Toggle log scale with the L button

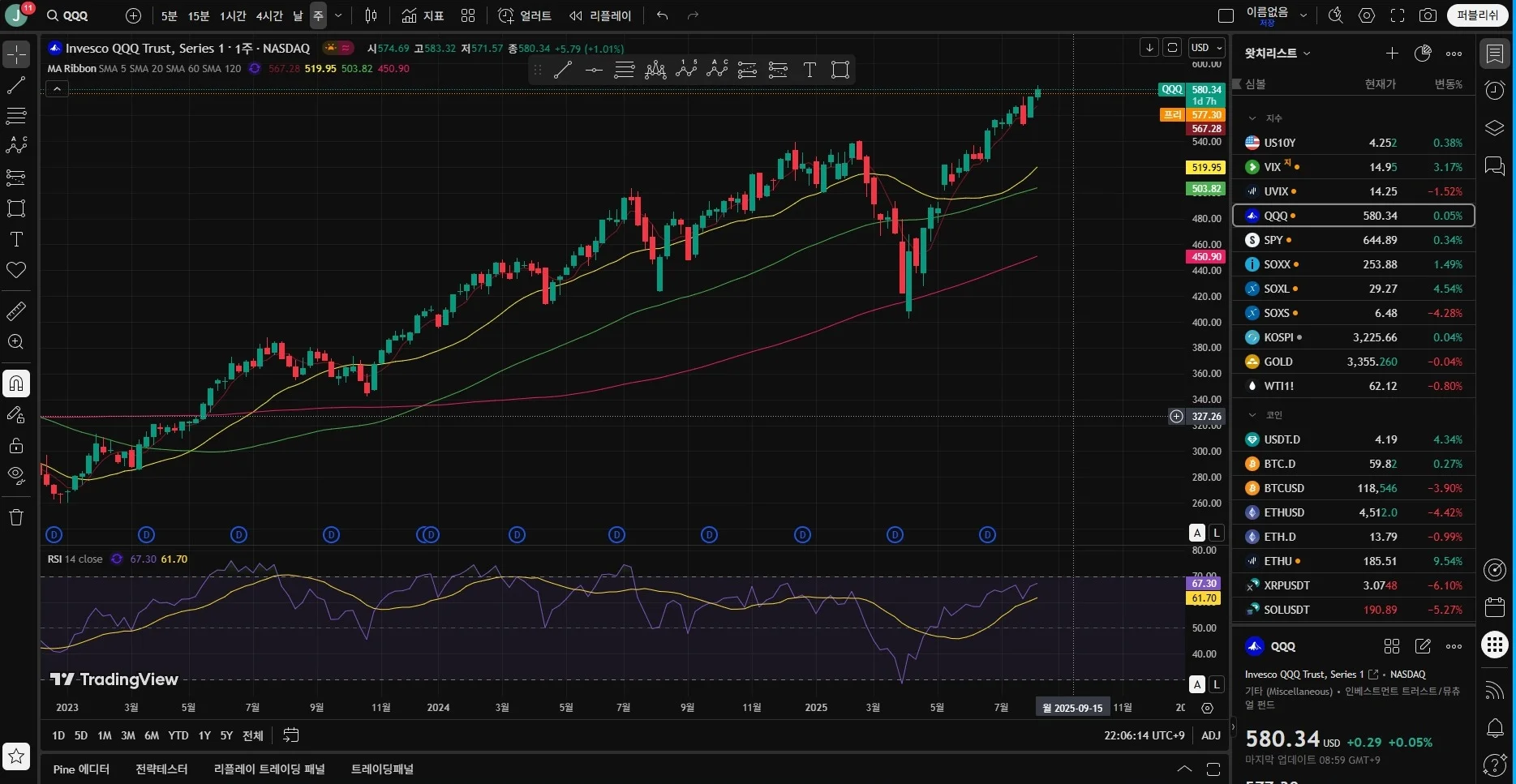click(1217, 533)
